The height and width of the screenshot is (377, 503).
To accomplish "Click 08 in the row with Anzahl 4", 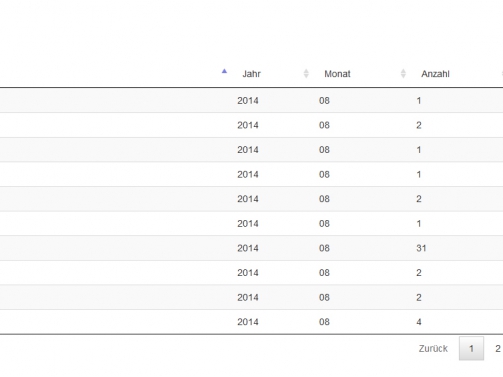I will [324, 322].
